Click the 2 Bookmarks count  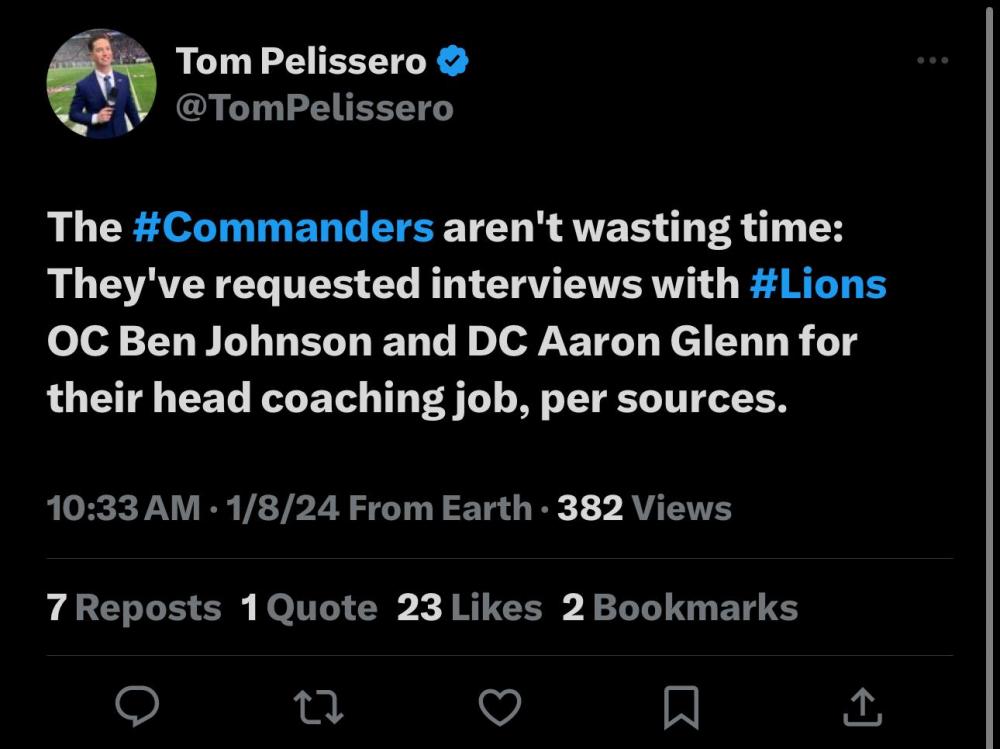[680, 608]
